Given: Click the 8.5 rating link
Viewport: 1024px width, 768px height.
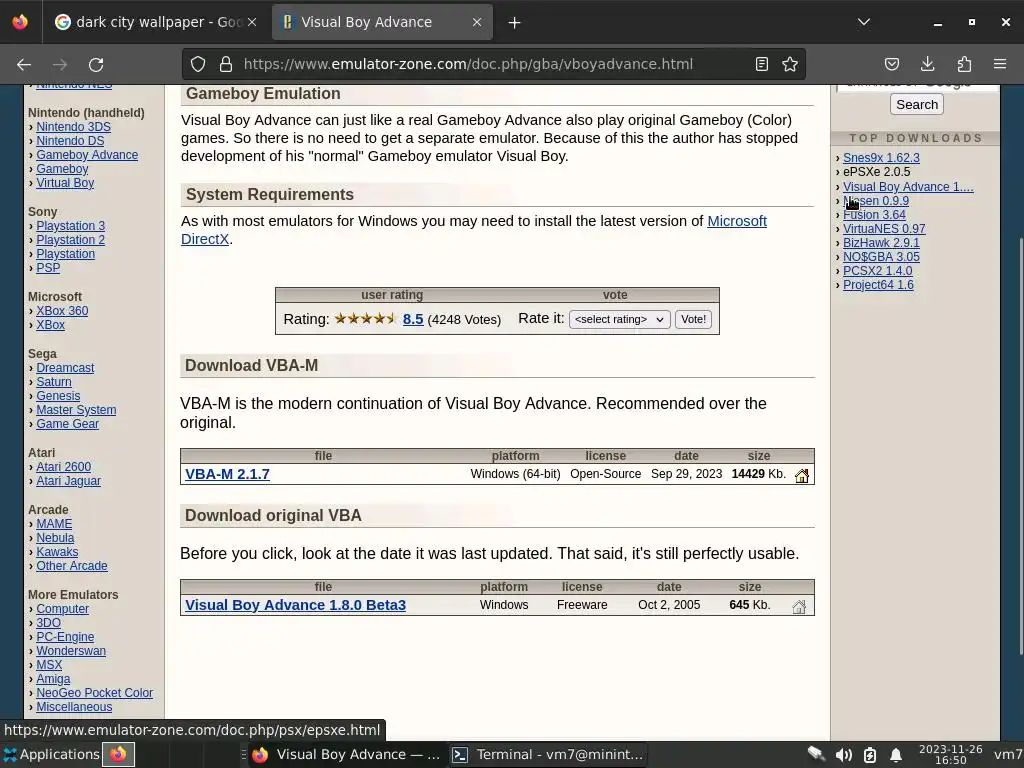Looking at the screenshot, I should click(413, 319).
